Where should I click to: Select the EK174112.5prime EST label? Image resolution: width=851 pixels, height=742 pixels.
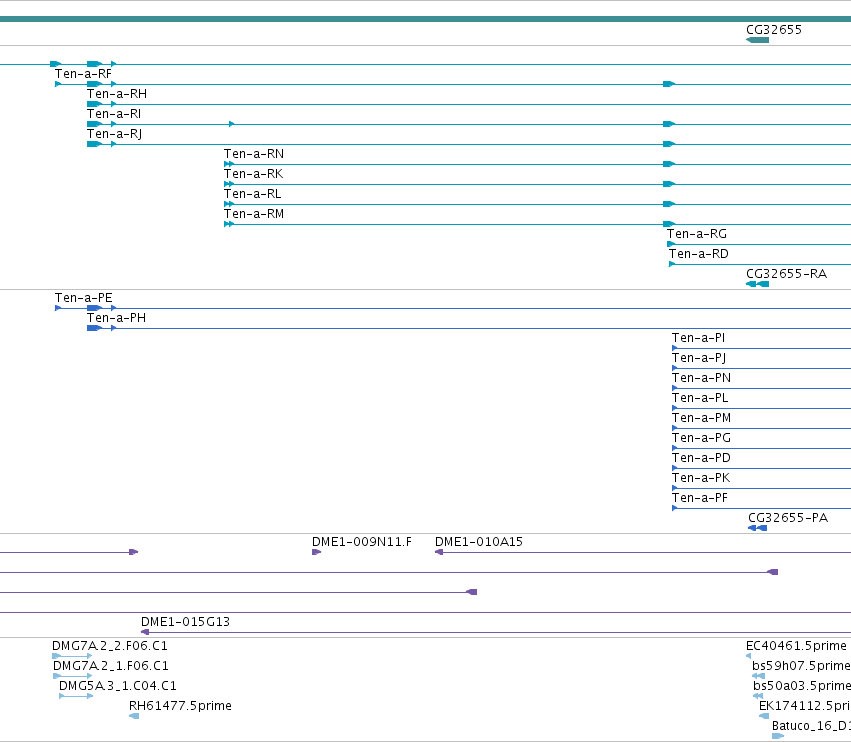[804, 706]
